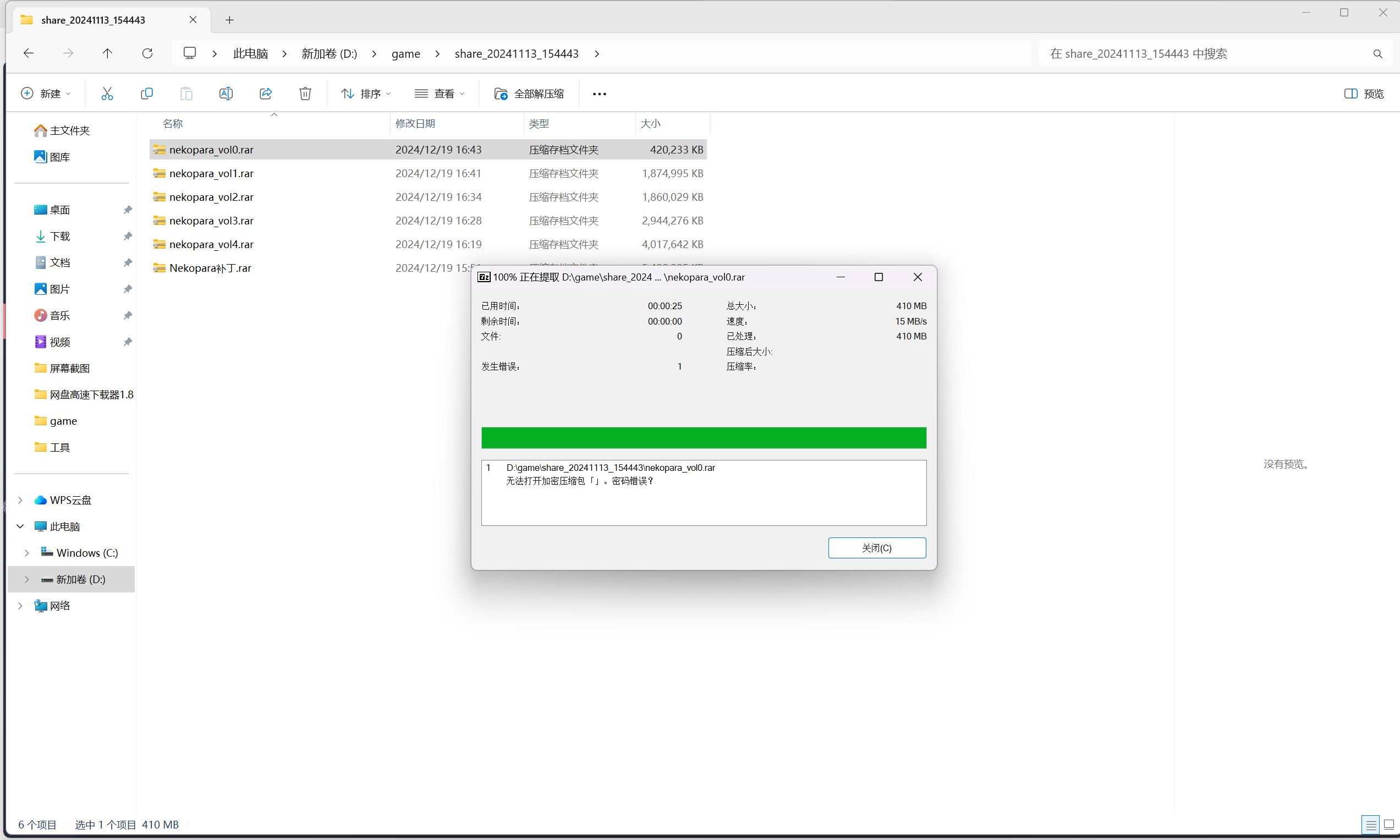Click the Rename icon in toolbar
Screen dimensions: 1400x840
(x=226, y=94)
